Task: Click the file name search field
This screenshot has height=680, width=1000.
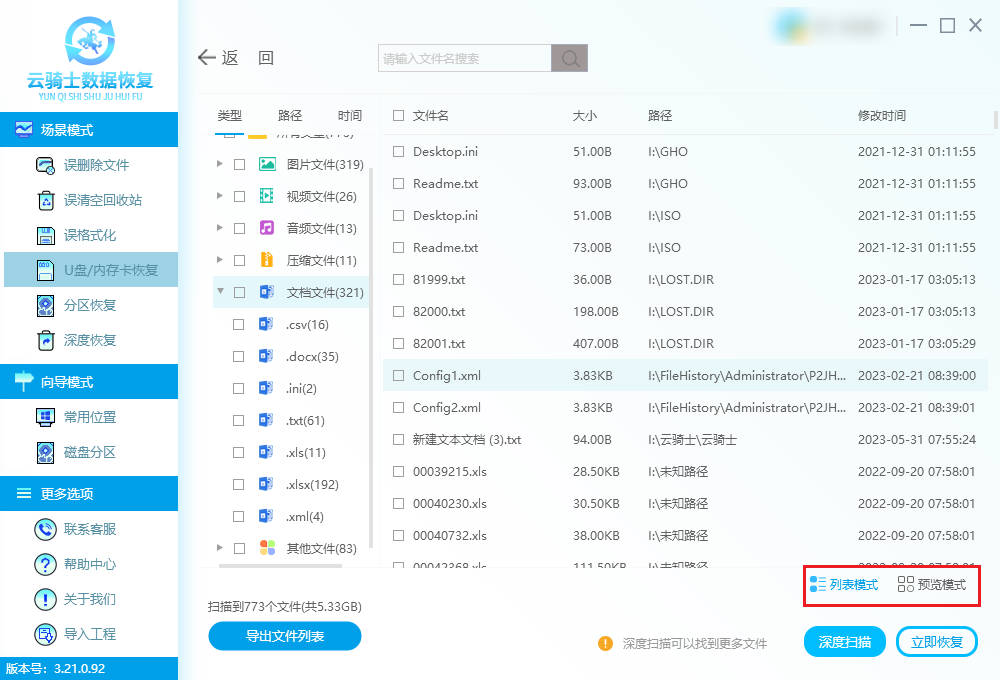Action: (464, 58)
